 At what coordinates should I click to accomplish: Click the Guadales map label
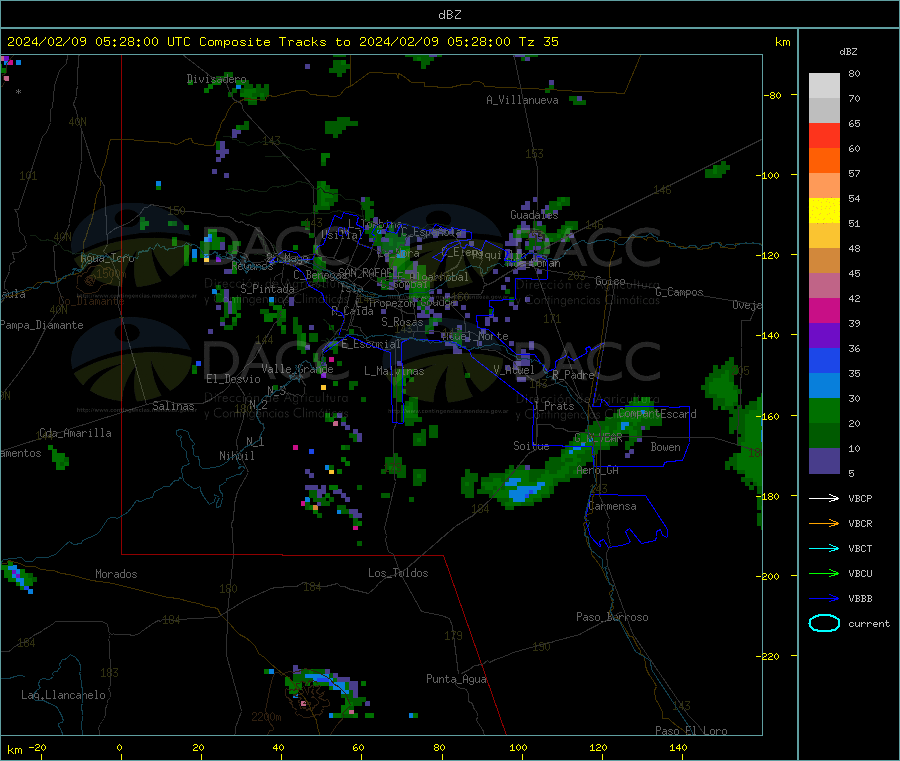(x=534, y=215)
